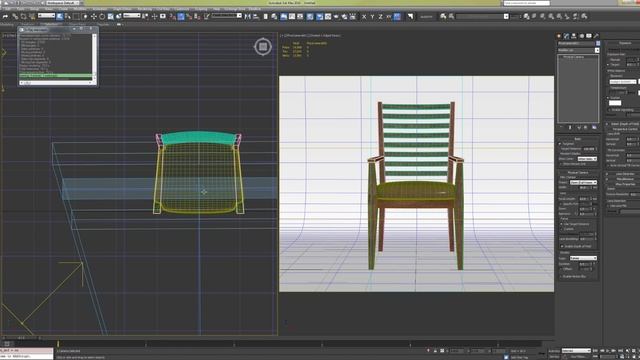The height and width of the screenshot is (360, 640).
Task: Select Use Target Distance focus option
Action: click(x=561, y=224)
